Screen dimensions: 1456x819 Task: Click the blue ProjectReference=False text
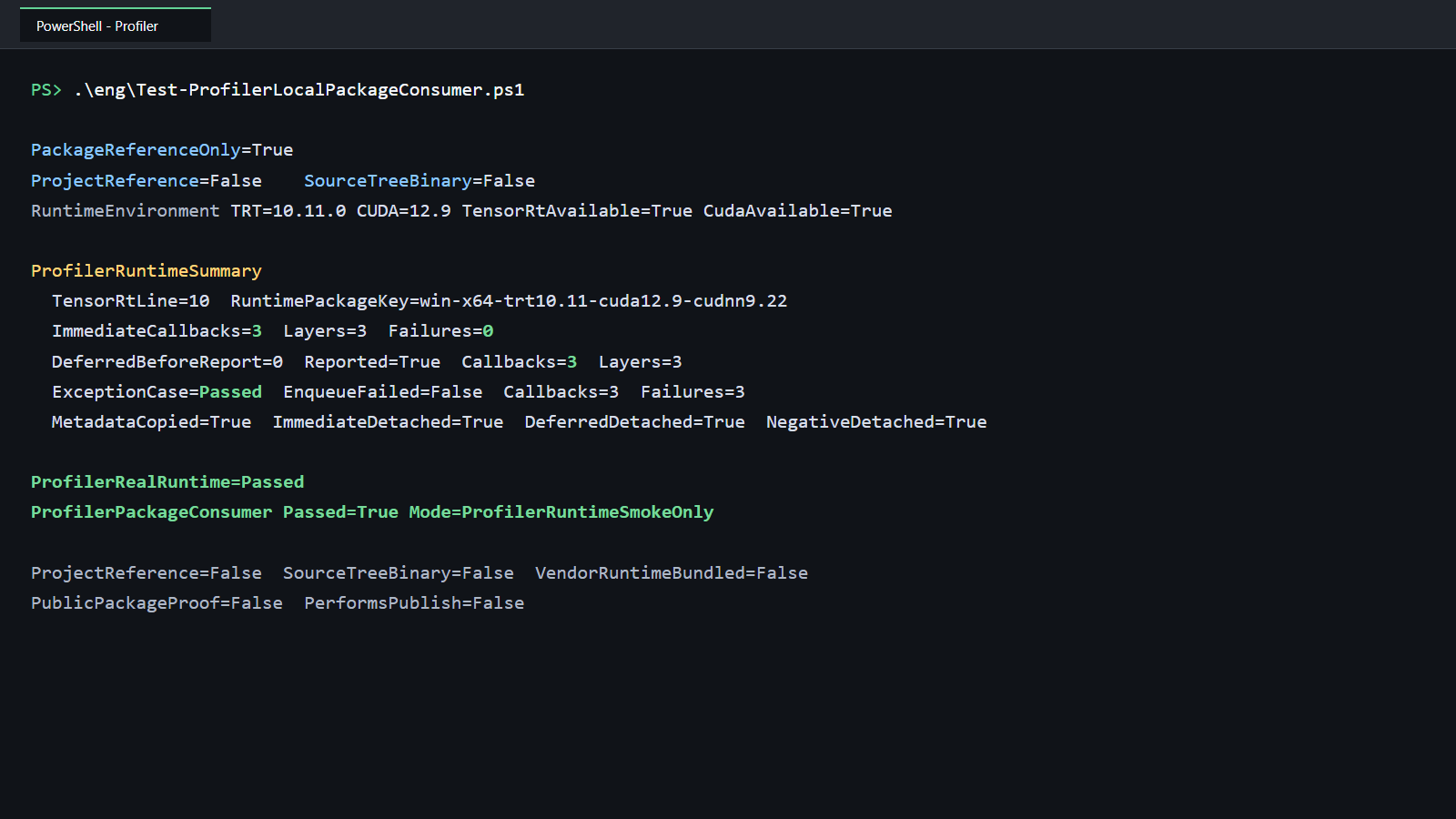point(147,181)
